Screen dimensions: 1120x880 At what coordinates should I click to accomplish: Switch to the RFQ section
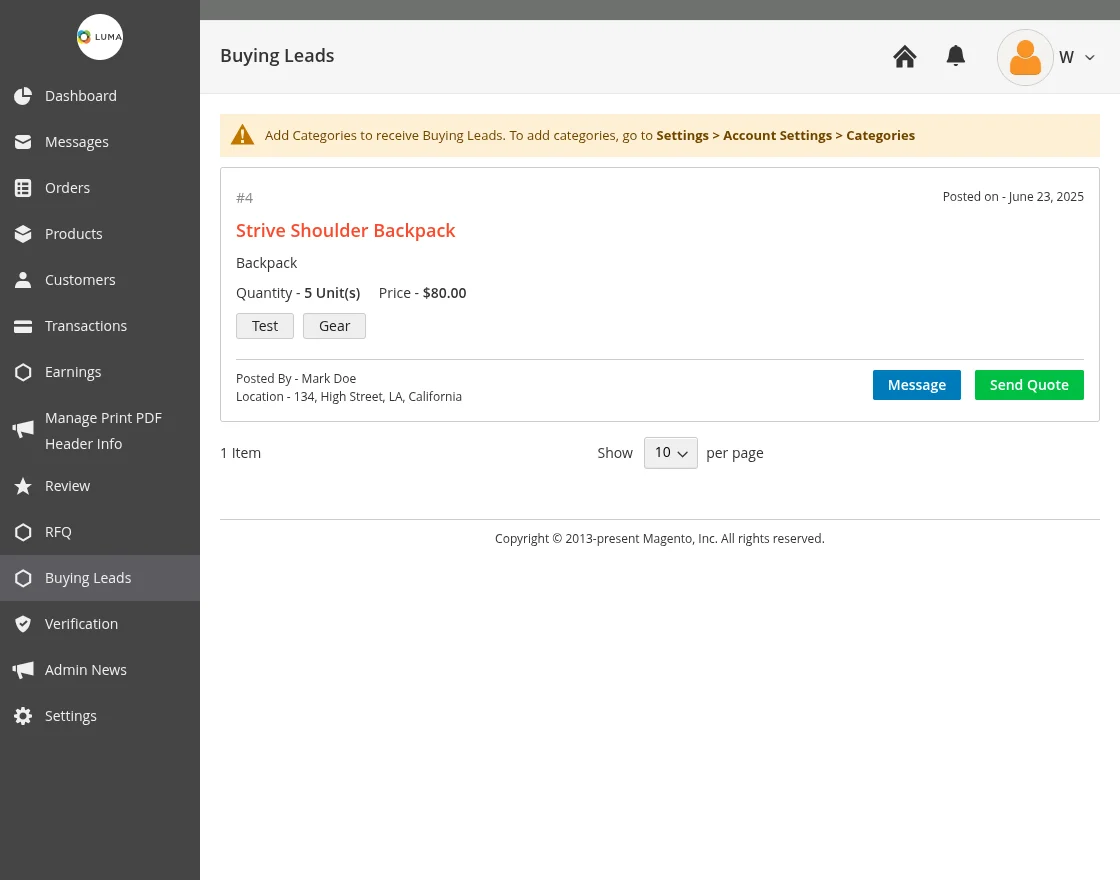point(58,531)
